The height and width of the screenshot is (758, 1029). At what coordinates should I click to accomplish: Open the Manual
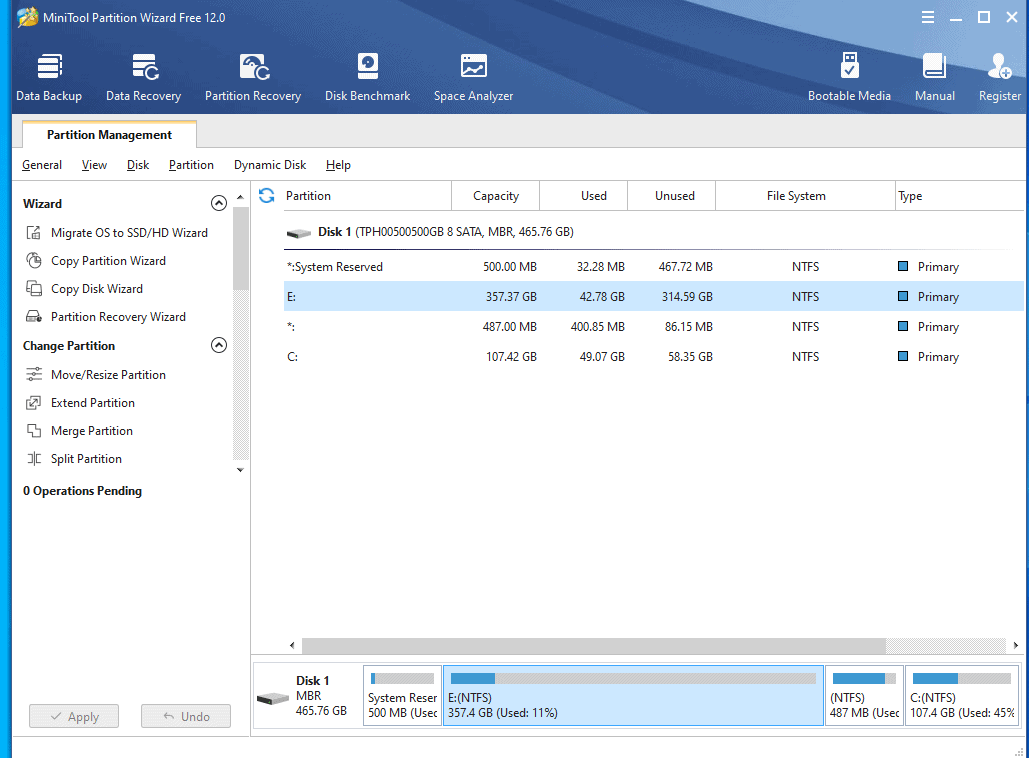(934, 77)
